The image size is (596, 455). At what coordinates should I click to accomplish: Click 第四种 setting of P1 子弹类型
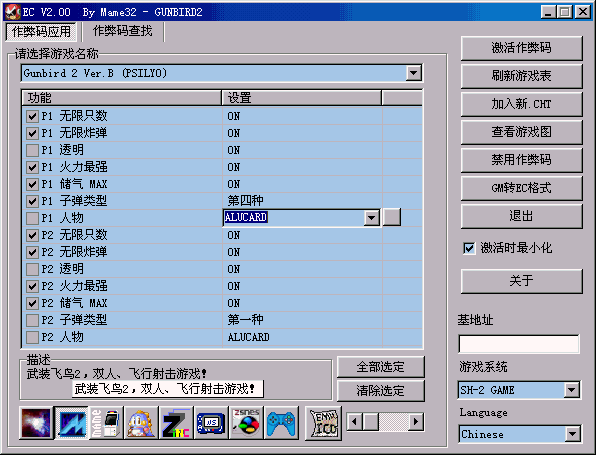(x=245, y=201)
